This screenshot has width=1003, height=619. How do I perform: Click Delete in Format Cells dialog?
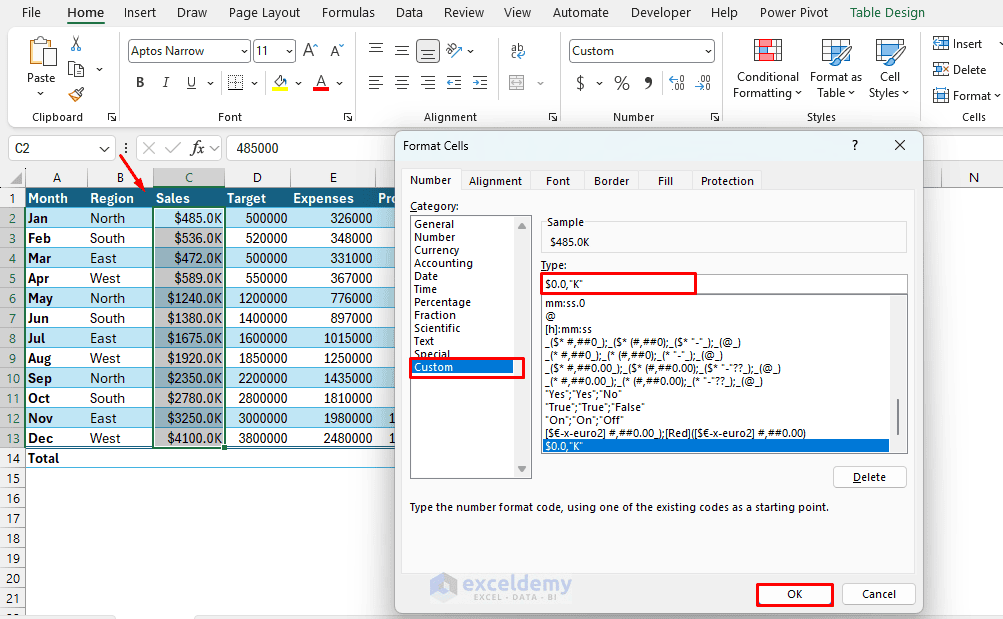point(869,477)
